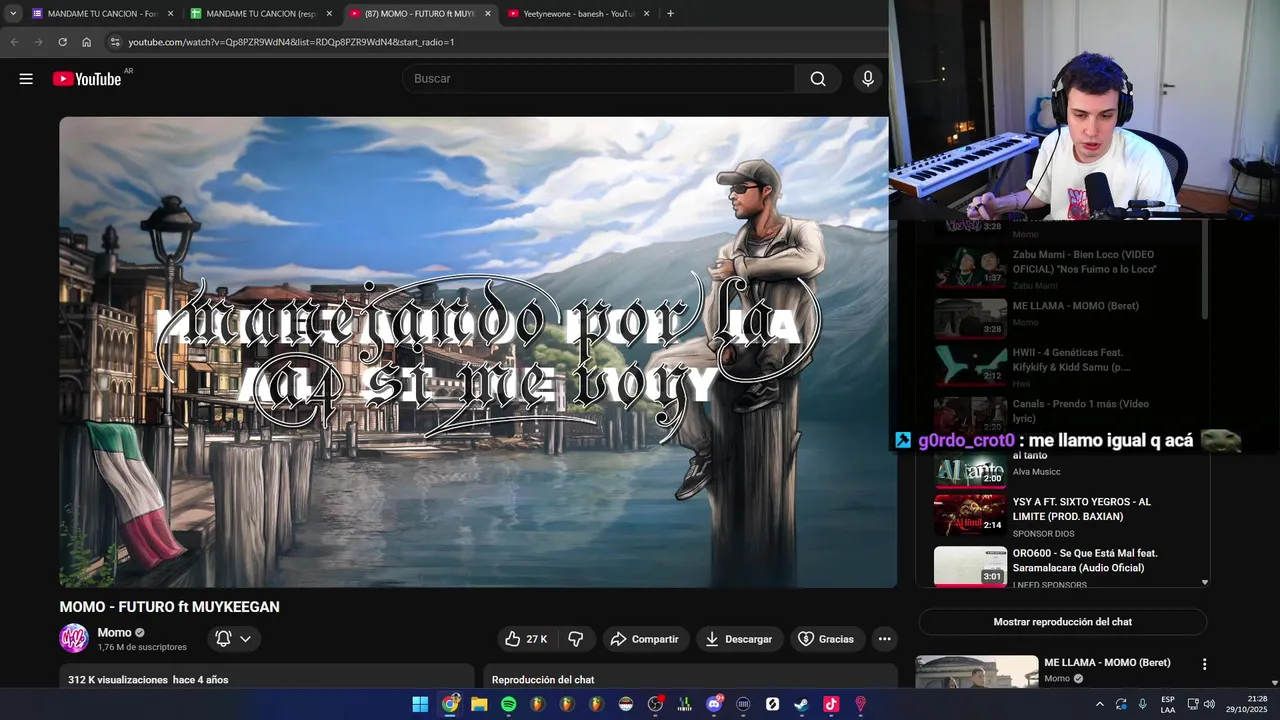Toggle the notification bell for Momo

click(x=224, y=639)
